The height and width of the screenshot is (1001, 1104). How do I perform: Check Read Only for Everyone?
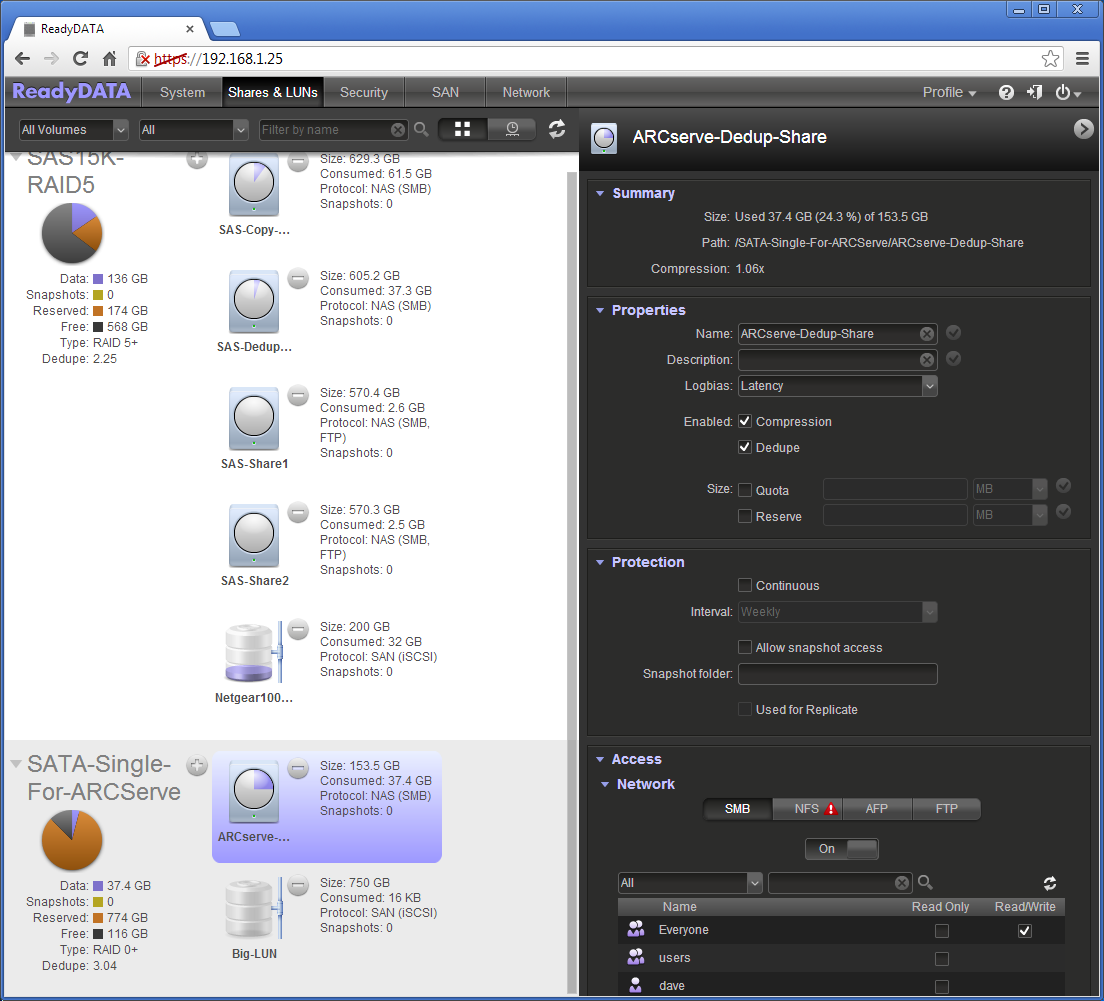(941, 931)
